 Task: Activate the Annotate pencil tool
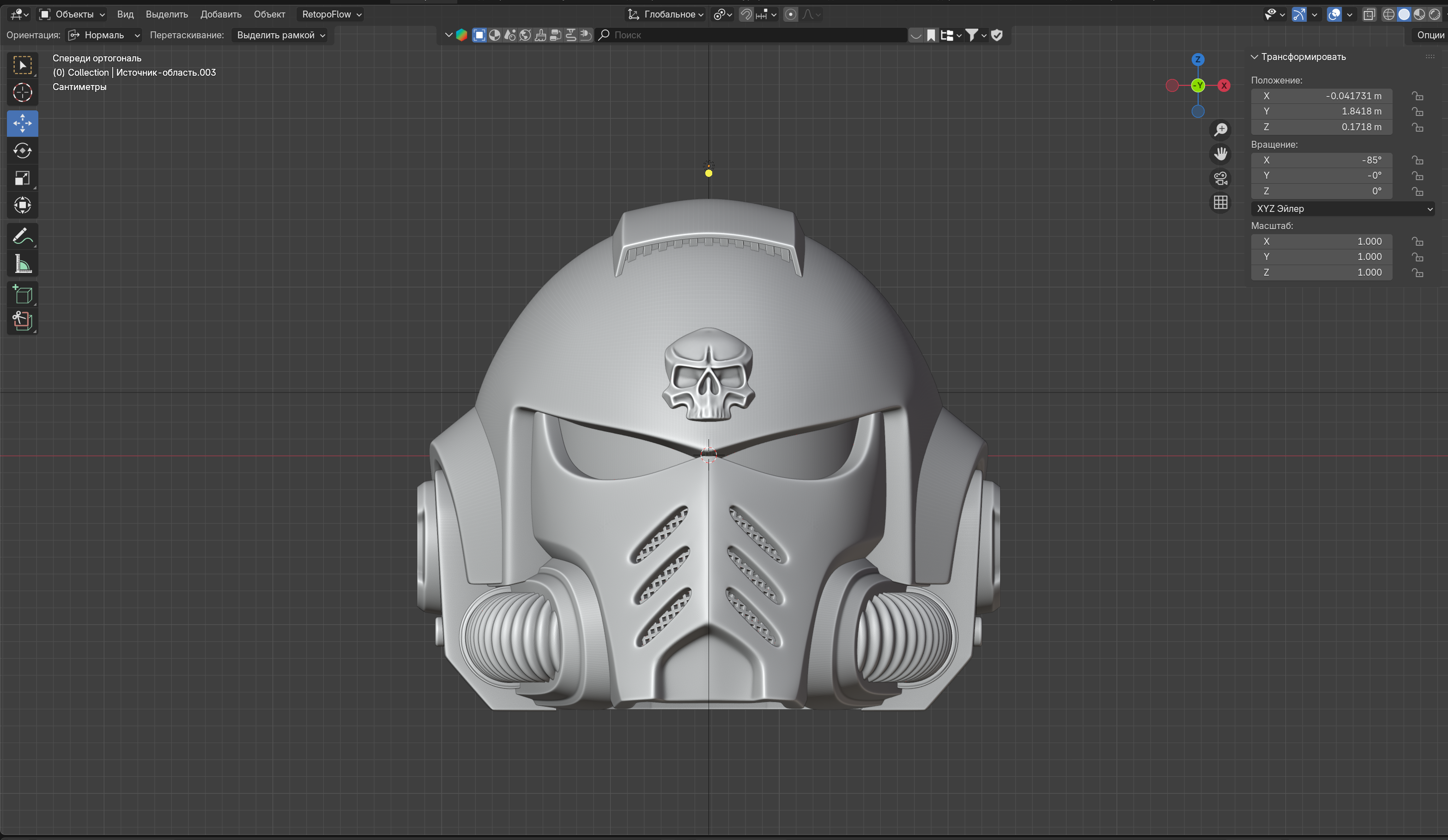pyautogui.click(x=23, y=236)
